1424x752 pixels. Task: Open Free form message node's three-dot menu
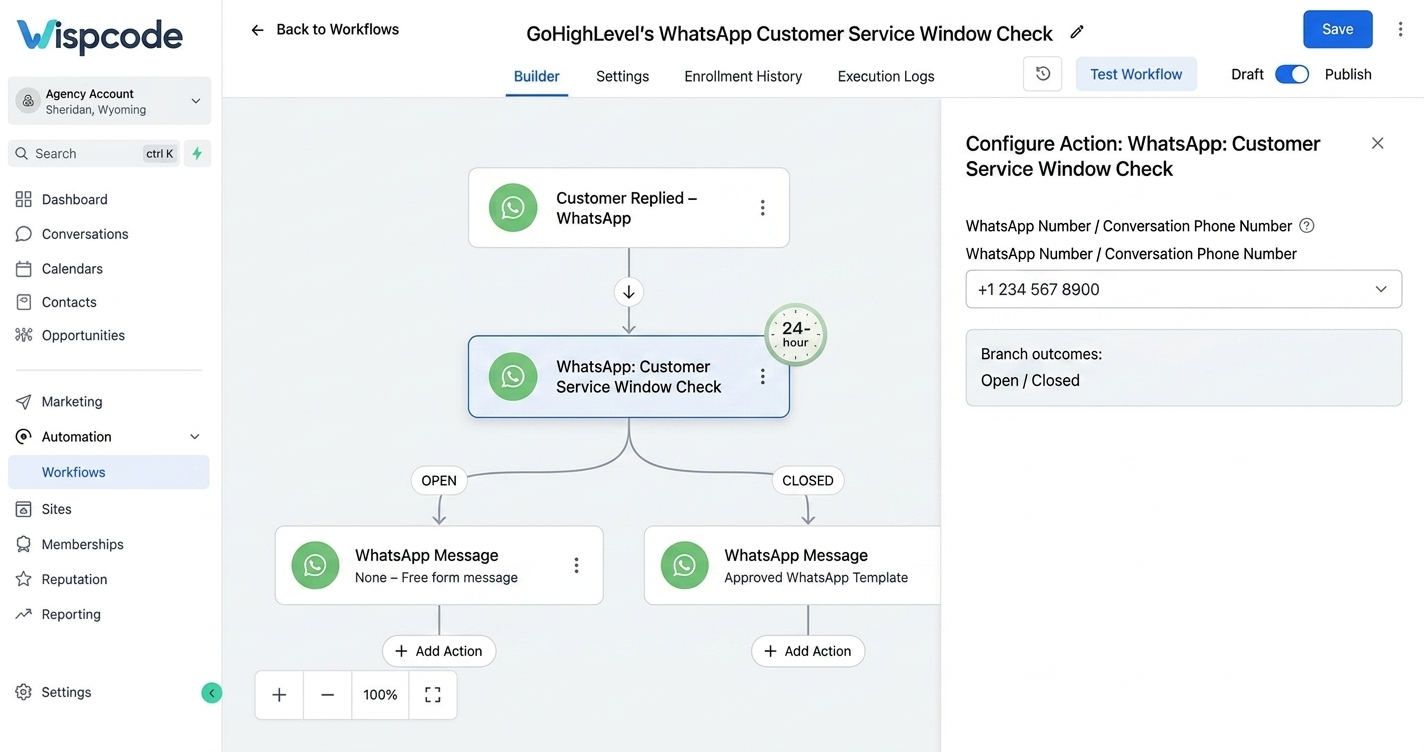(x=576, y=565)
